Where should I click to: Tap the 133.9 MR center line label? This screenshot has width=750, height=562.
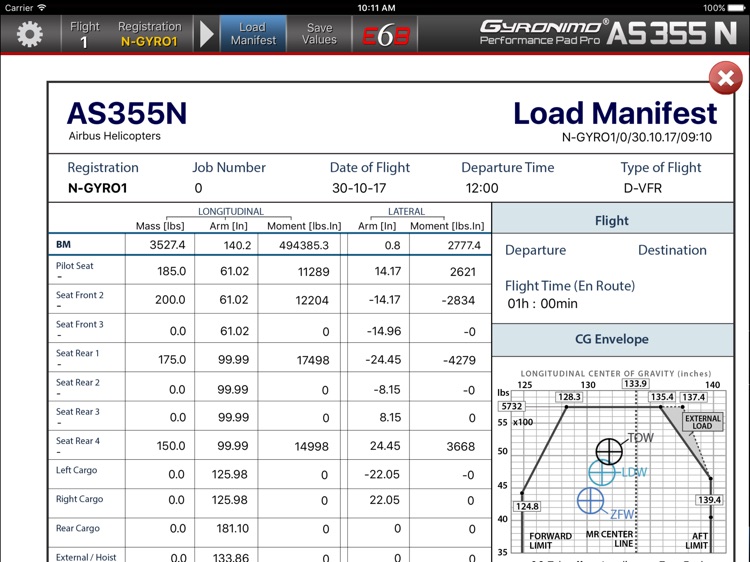pyautogui.click(x=635, y=384)
